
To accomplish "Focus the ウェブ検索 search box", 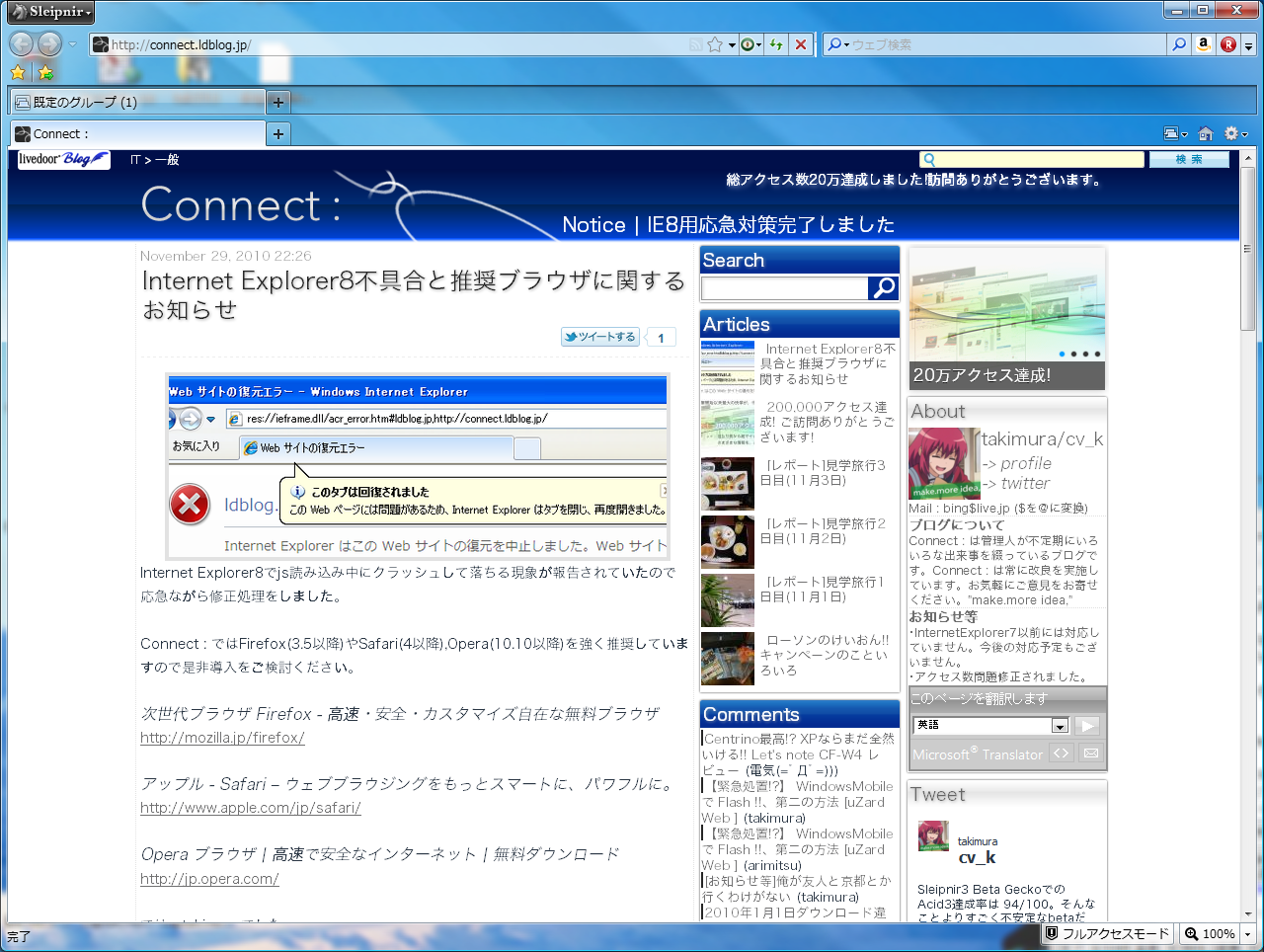I will 1007,44.
